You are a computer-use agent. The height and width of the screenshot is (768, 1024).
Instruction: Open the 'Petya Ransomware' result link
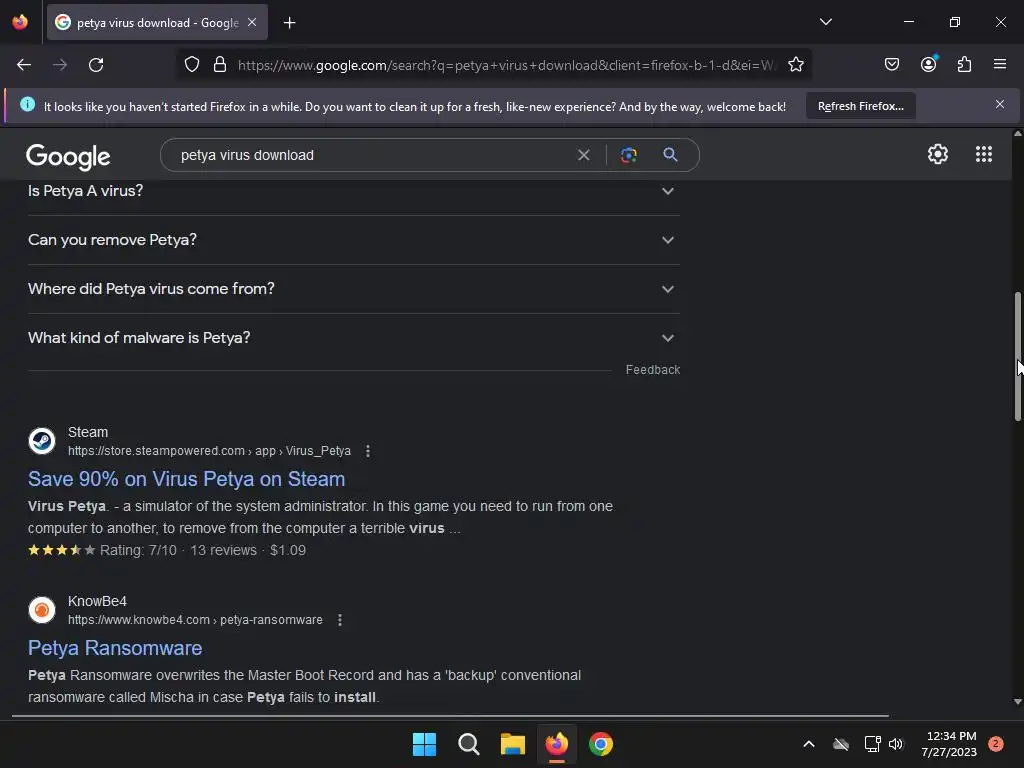(x=115, y=648)
